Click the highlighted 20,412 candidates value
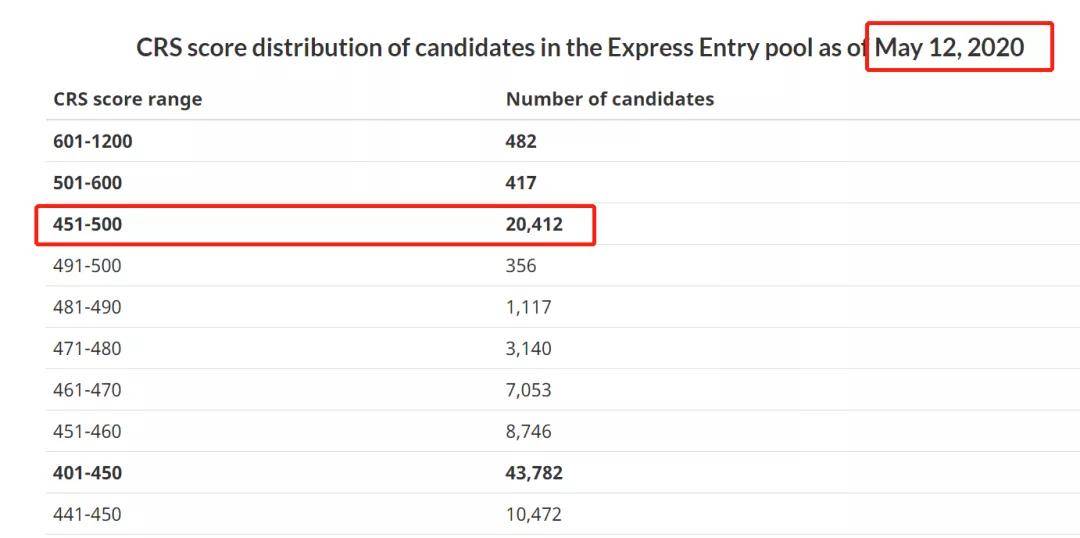 tap(534, 224)
